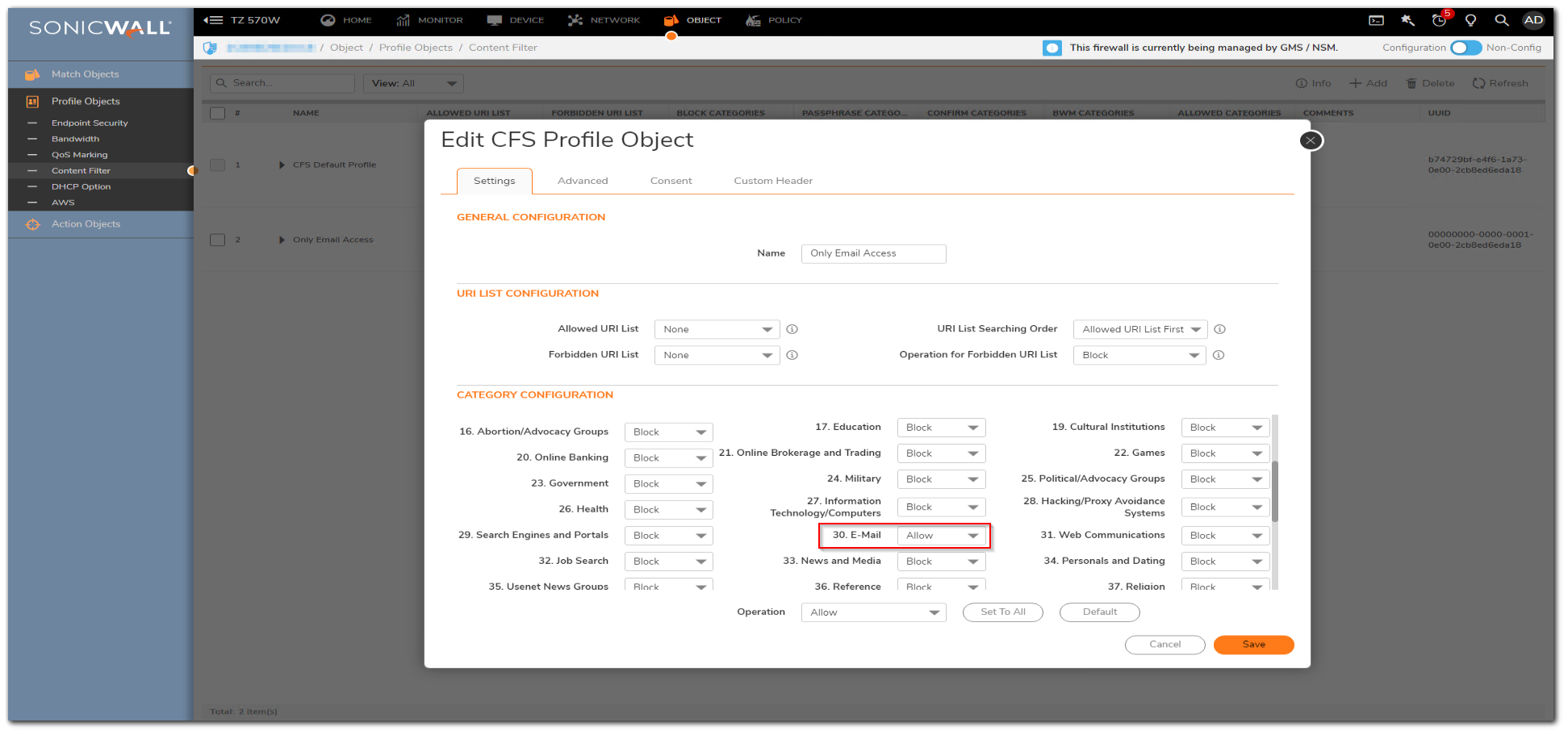The height and width of the screenshot is (735, 1568).
Task: Click the collapse sidebar arrow near TZ 570W
Action: pyautogui.click(x=213, y=20)
